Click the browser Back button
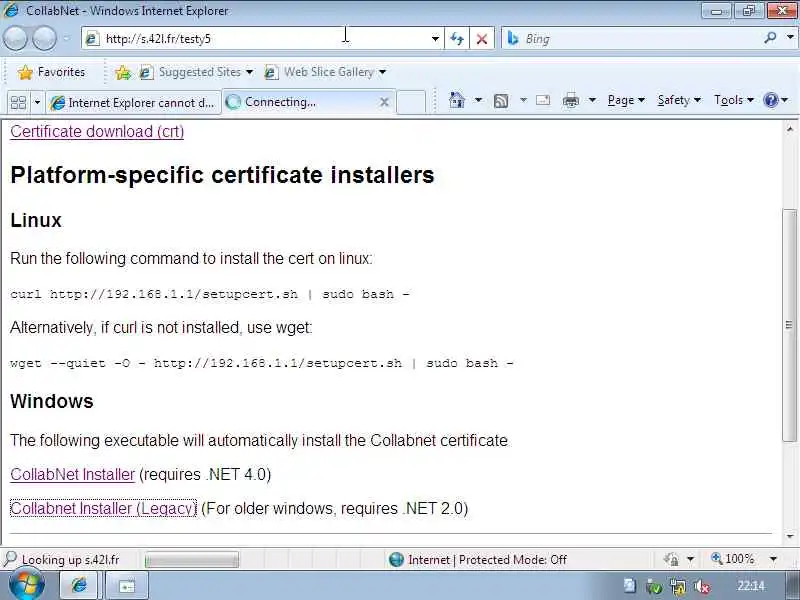This screenshot has height=600, width=800. pyautogui.click(x=15, y=38)
